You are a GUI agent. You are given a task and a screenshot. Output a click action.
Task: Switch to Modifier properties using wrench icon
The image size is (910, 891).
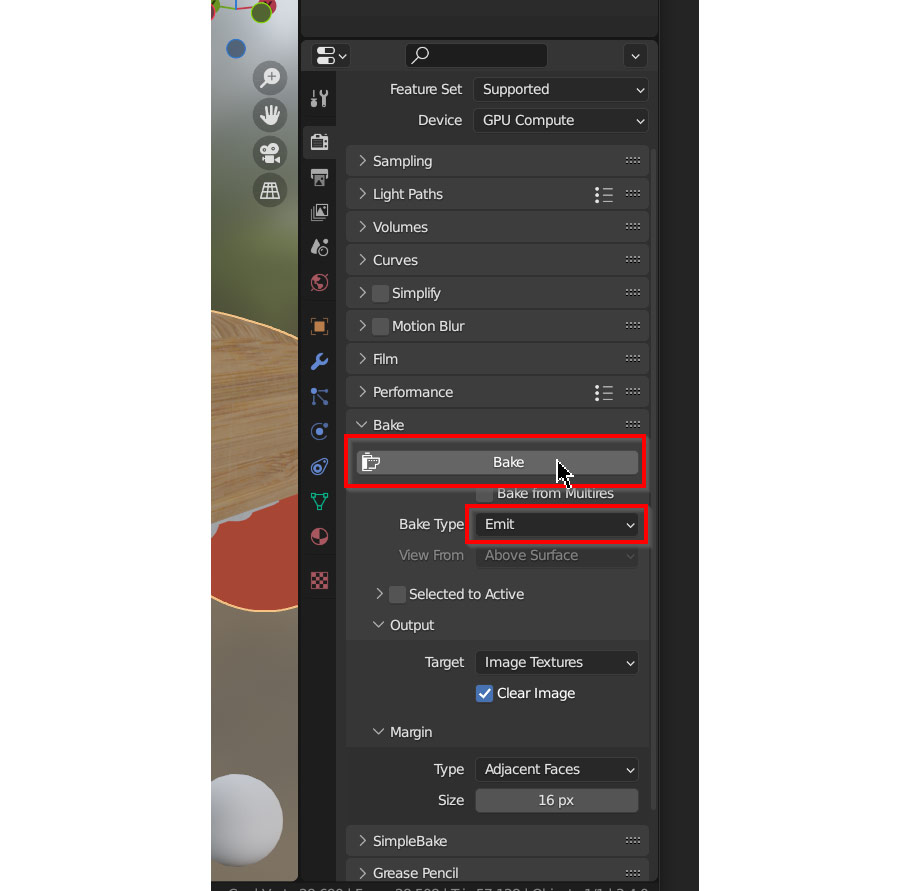pos(319,361)
